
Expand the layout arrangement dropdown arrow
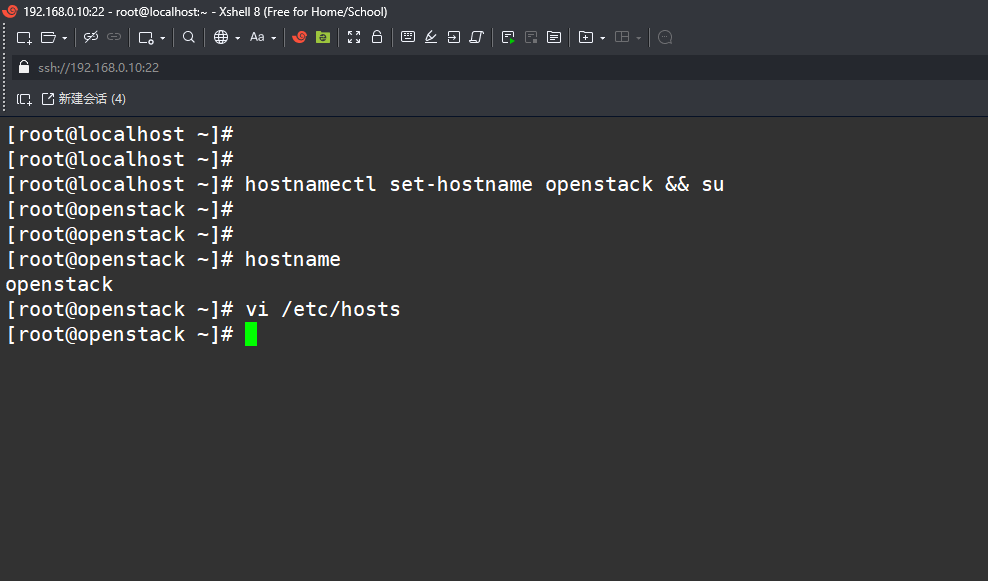[638, 38]
